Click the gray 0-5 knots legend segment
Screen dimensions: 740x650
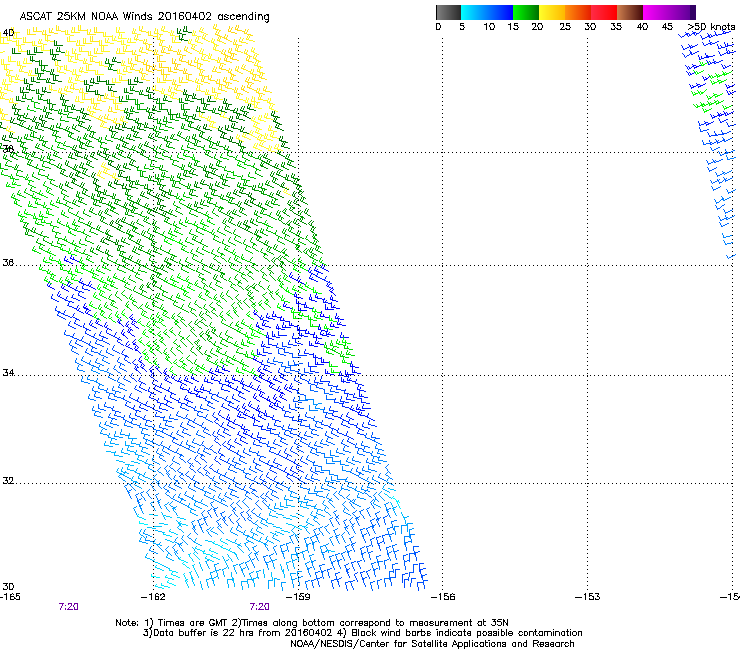pyautogui.click(x=448, y=12)
